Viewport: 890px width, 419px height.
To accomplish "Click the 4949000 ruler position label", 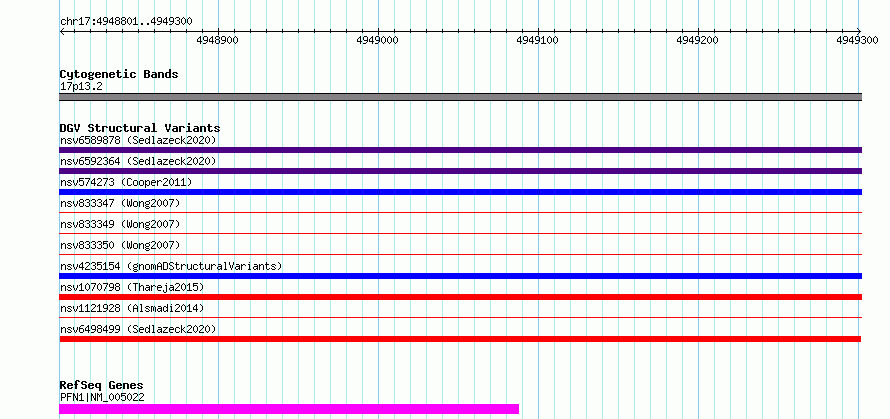I will pos(377,40).
